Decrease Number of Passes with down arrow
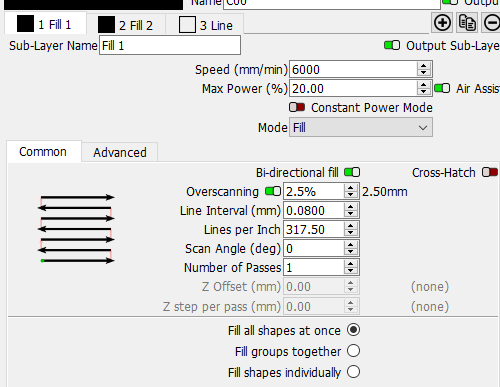Screen dimensions: 500x387 click(x=350, y=271)
